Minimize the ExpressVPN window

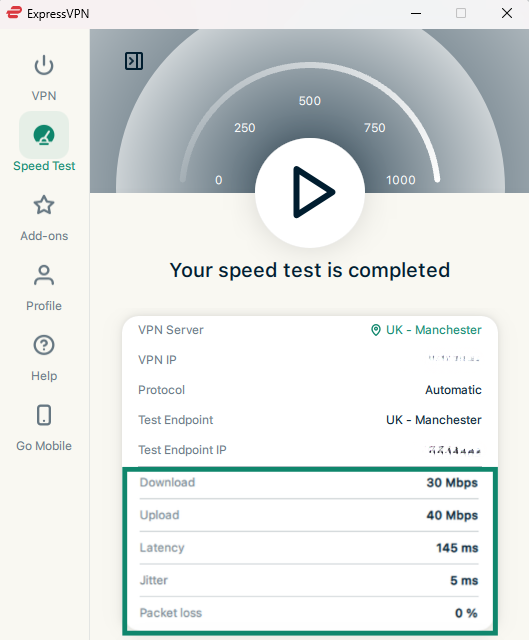(416, 13)
